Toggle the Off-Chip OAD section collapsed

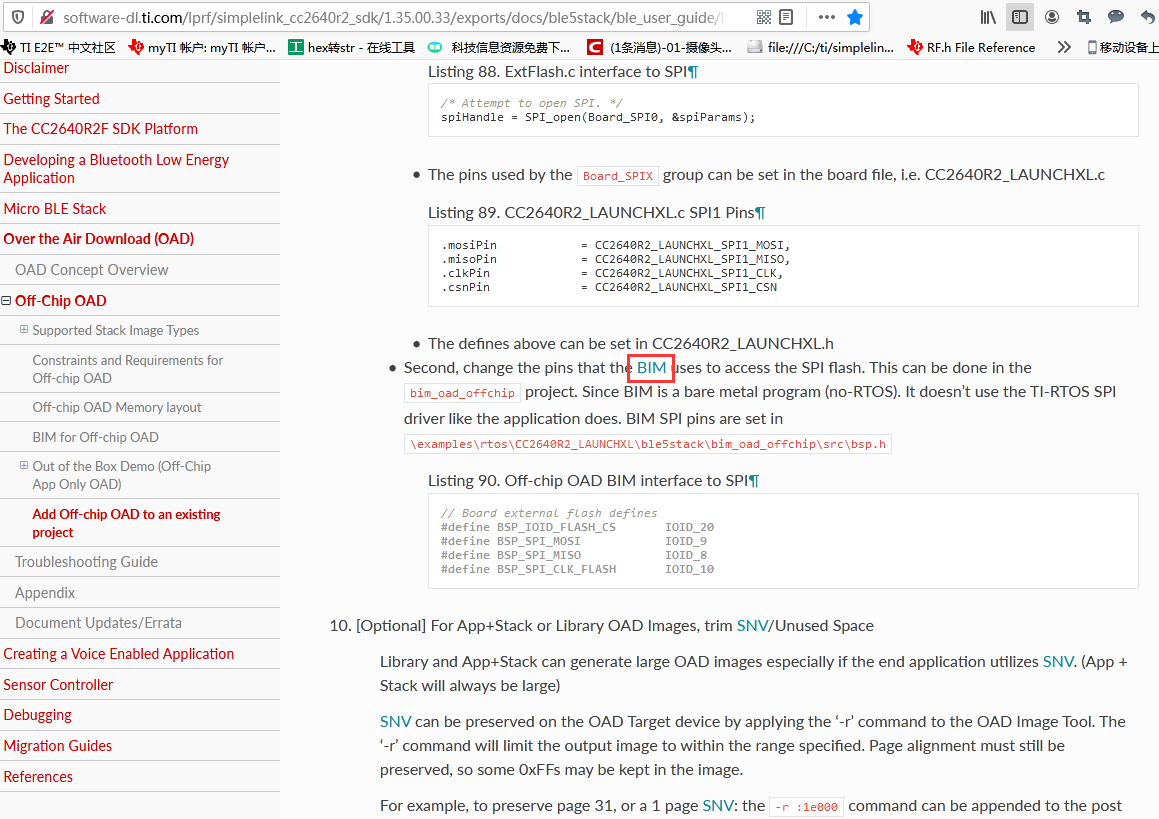[x=9, y=300]
